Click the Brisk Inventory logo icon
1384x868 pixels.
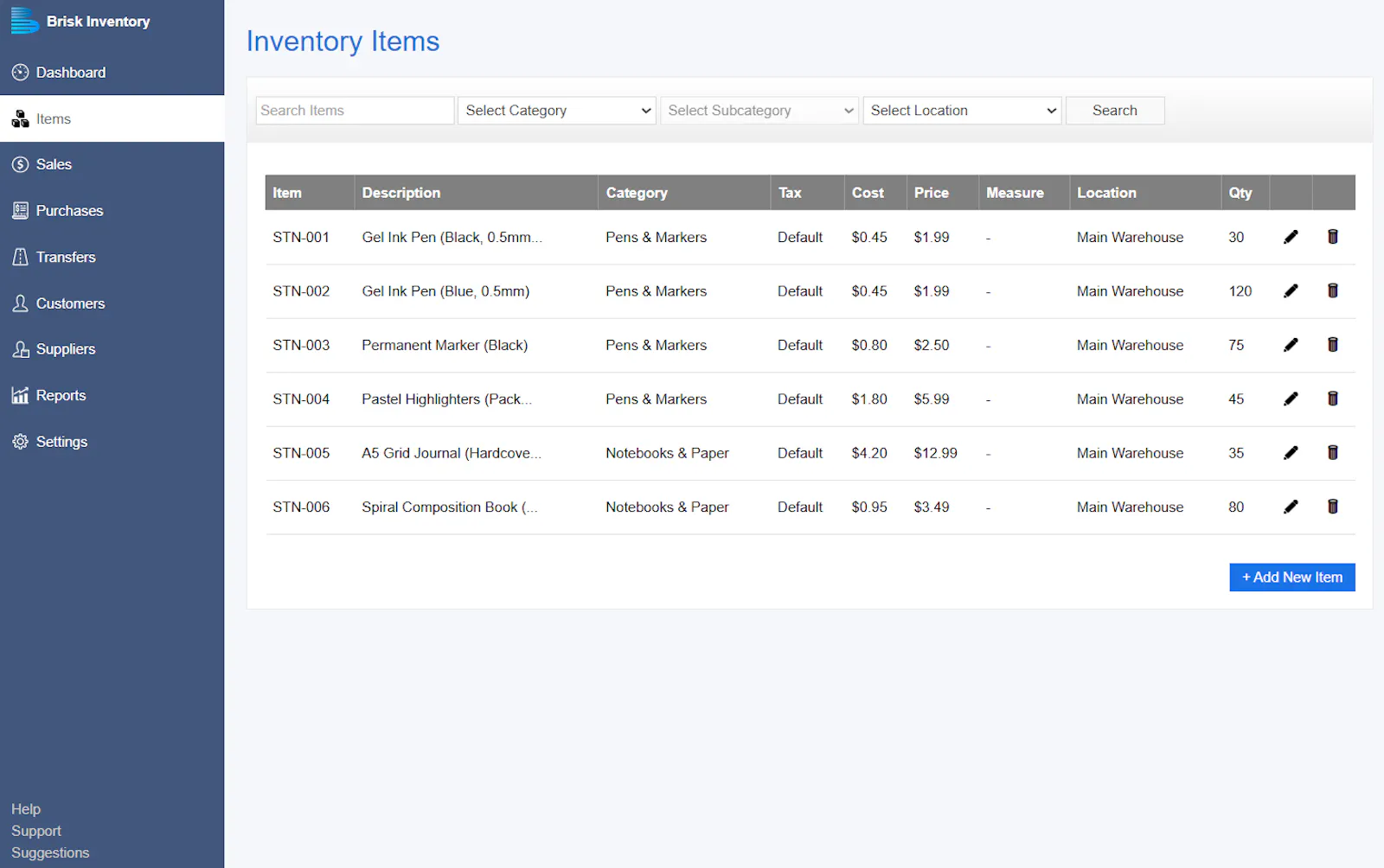point(24,21)
